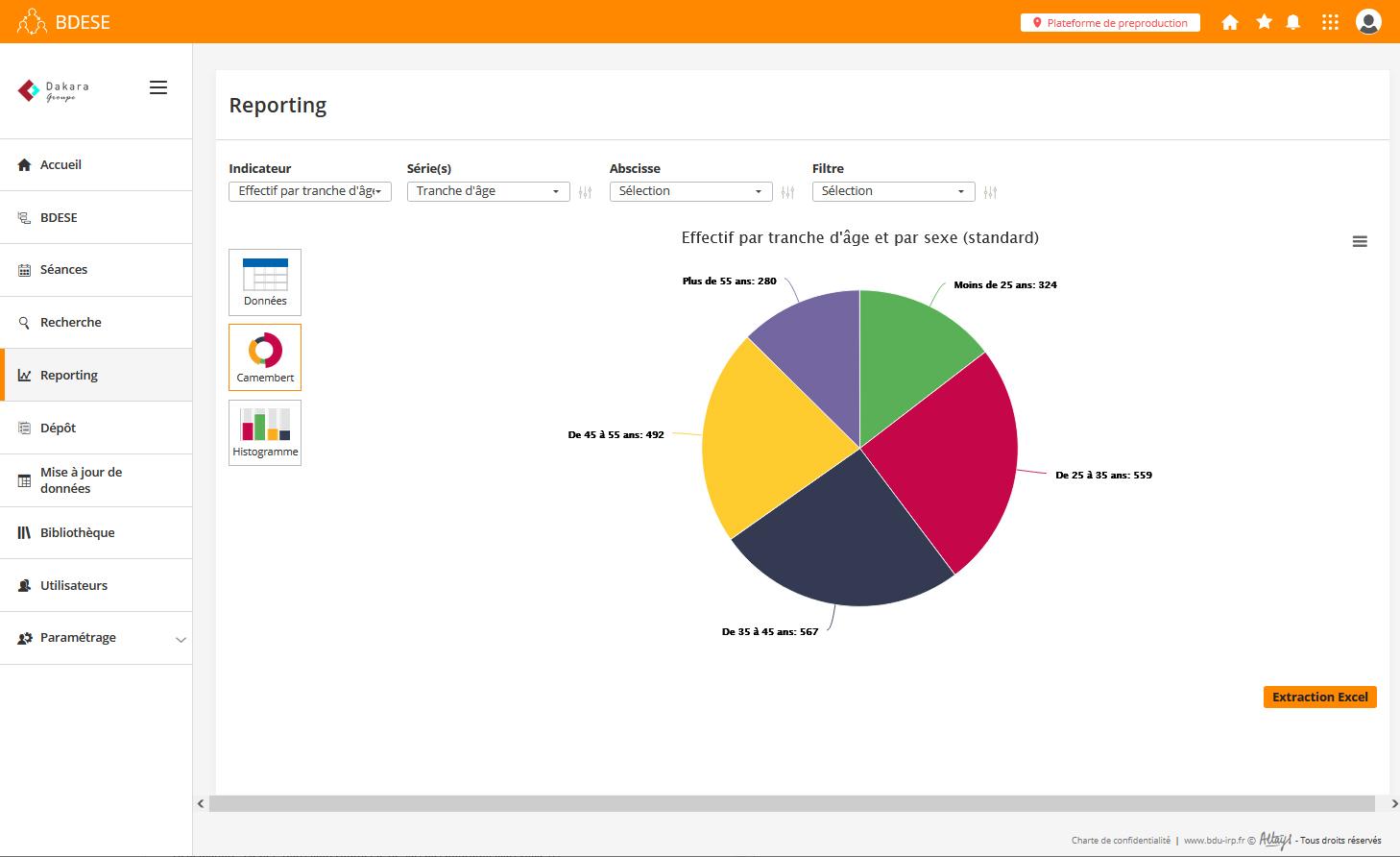The image size is (1400, 857).
Task: Click the Extraction Excel button
Action: pos(1319,698)
